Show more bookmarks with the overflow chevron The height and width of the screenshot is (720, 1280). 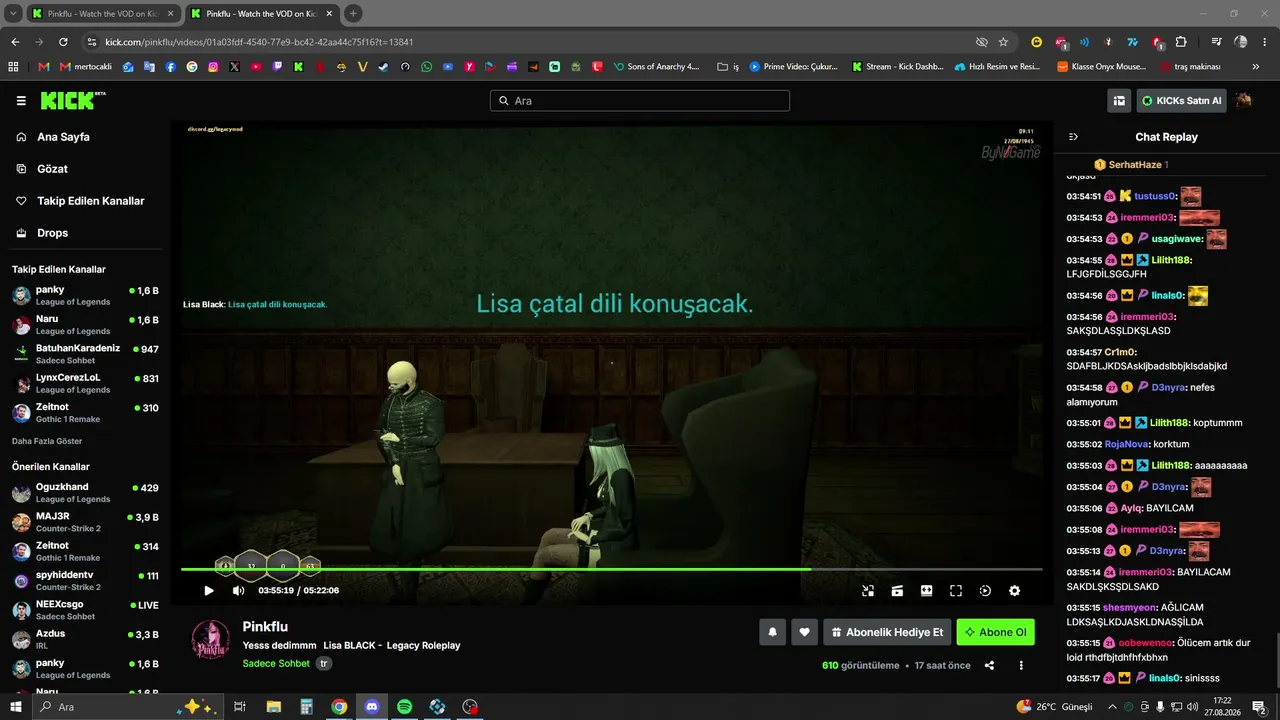pos(1256,67)
